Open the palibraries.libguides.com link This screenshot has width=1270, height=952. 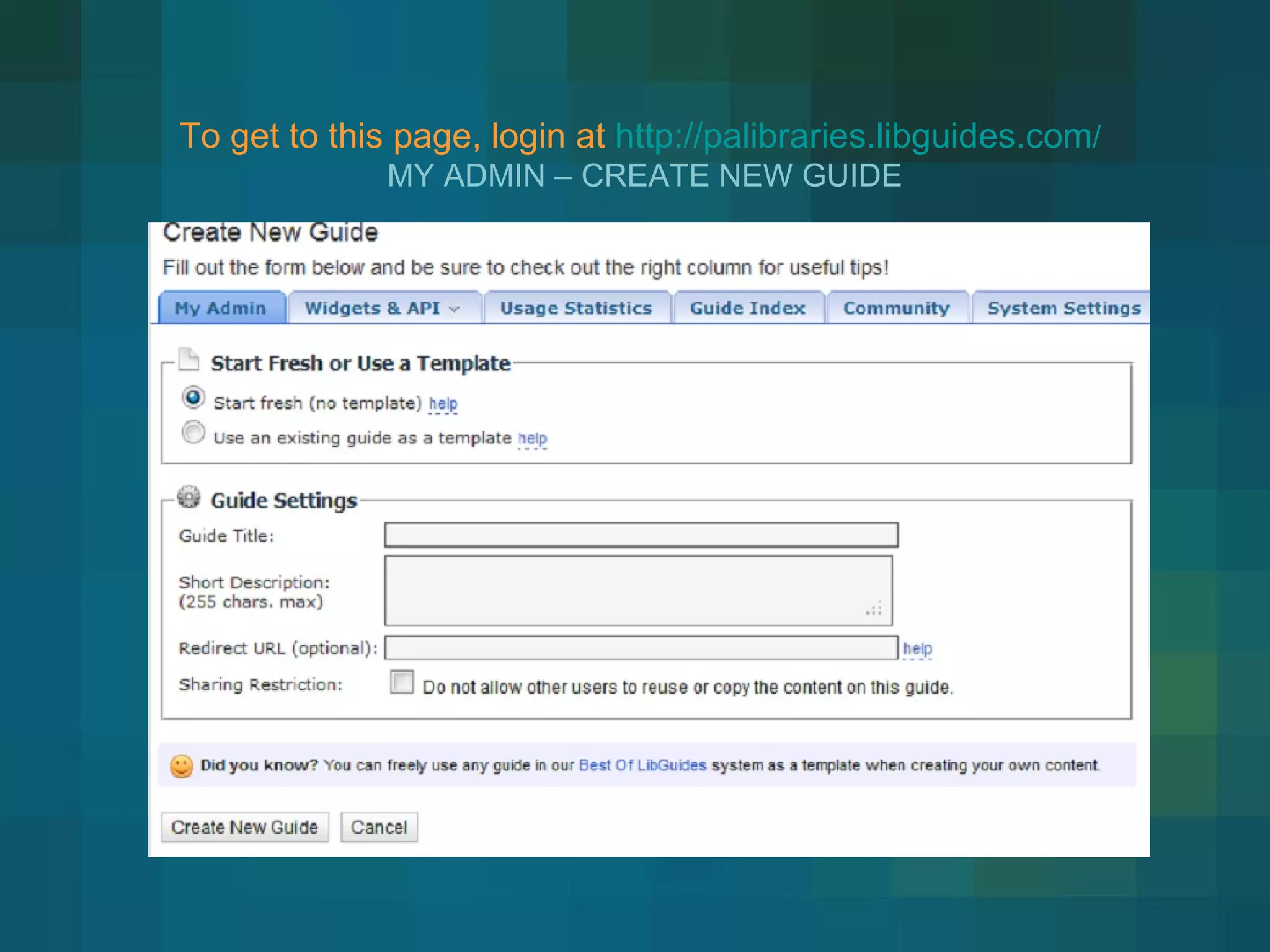[858, 136]
